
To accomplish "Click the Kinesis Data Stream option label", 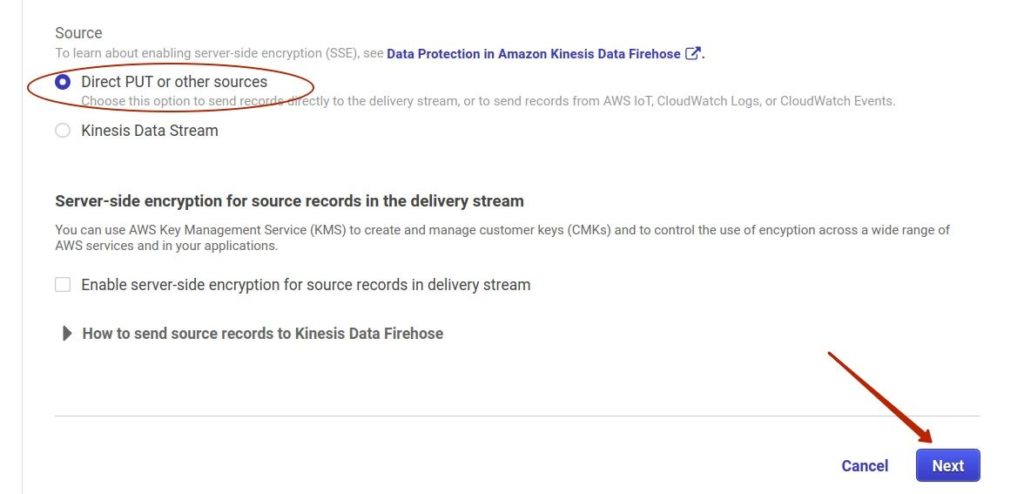I will click(x=150, y=131).
